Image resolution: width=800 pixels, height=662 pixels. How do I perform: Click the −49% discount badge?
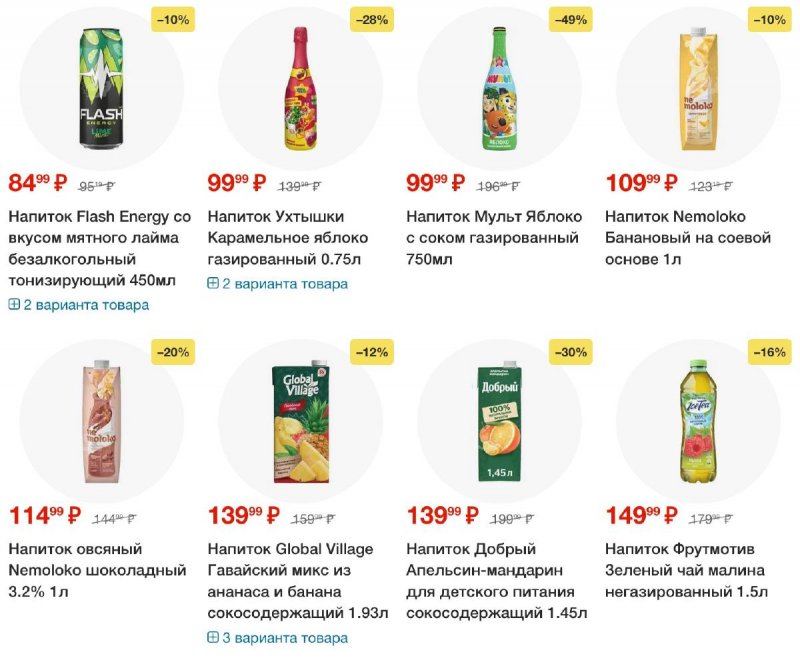point(570,20)
